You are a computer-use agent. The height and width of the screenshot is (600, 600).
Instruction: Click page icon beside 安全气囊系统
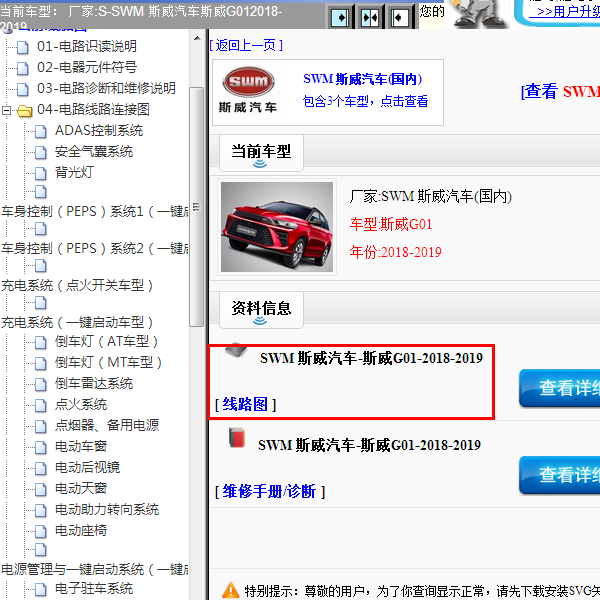point(41,152)
